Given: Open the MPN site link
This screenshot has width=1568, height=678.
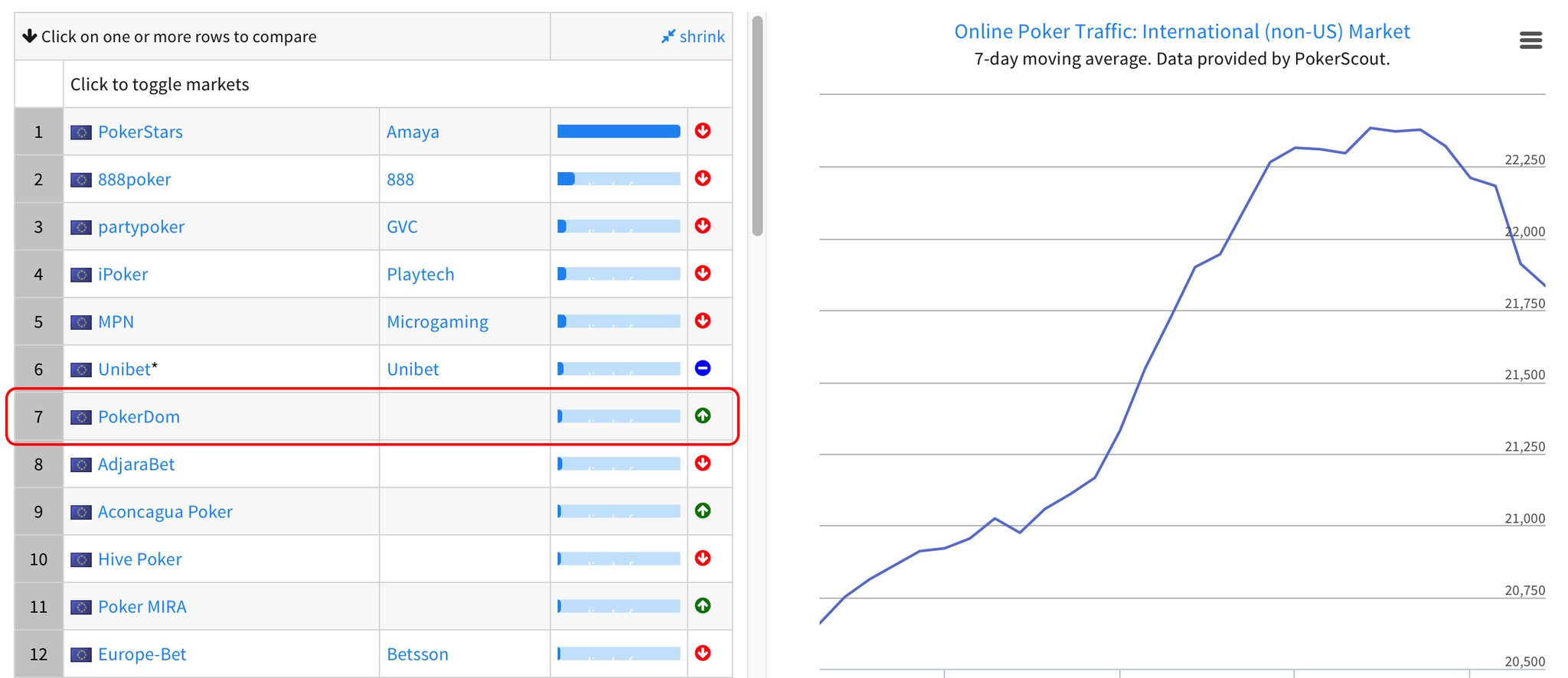Looking at the screenshot, I should pos(116,322).
